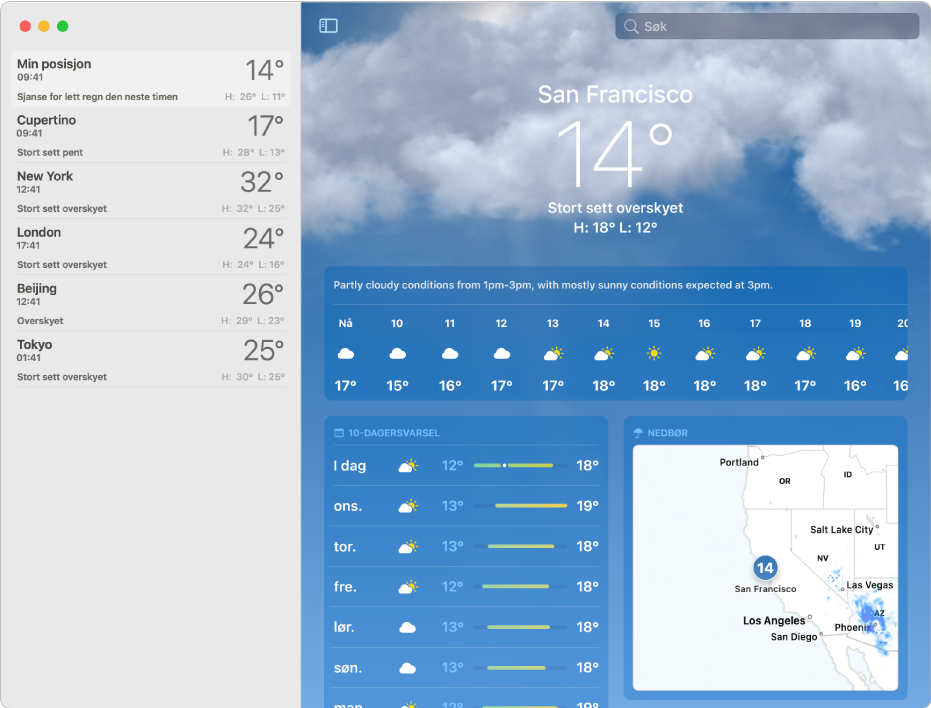This screenshot has width=931, height=708.
Task: Click the cloud icon for hour 11
Action: 449,354
